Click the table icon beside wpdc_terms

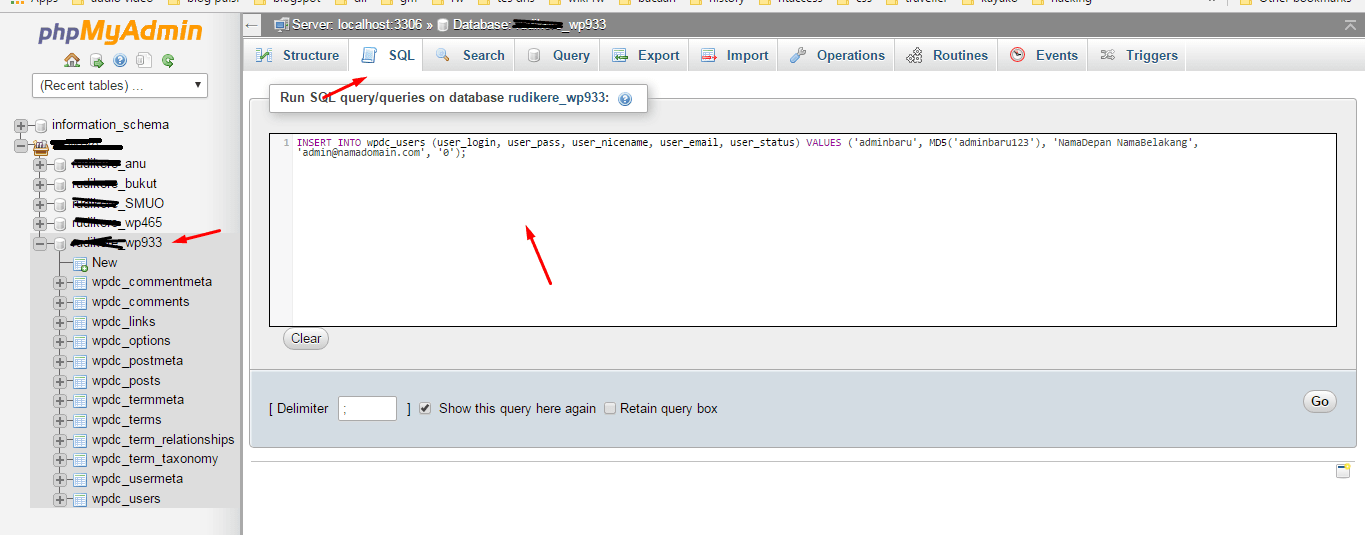[x=81, y=420]
